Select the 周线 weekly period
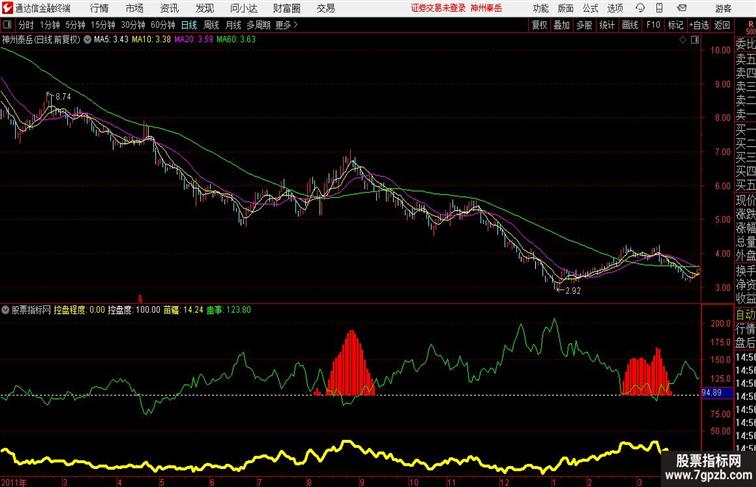The image size is (756, 487). 211,25
